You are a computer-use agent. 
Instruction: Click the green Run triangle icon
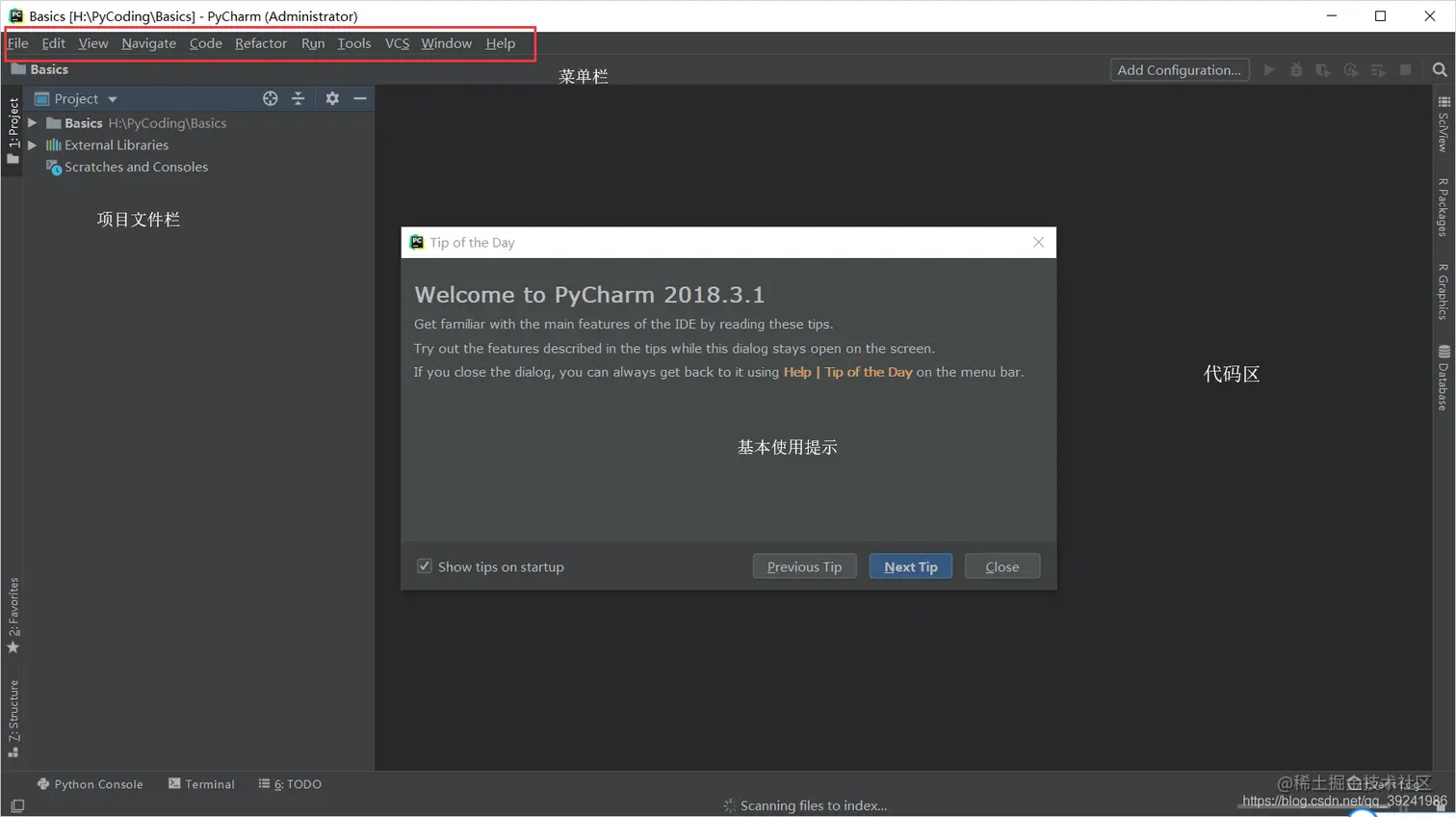coord(1269,70)
